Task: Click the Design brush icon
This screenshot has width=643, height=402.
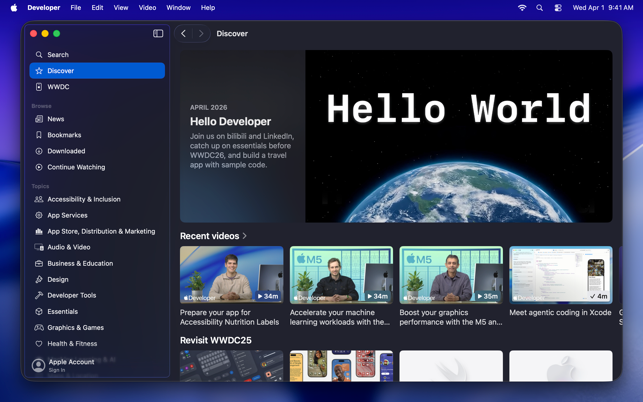Action: tap(39, 279)
